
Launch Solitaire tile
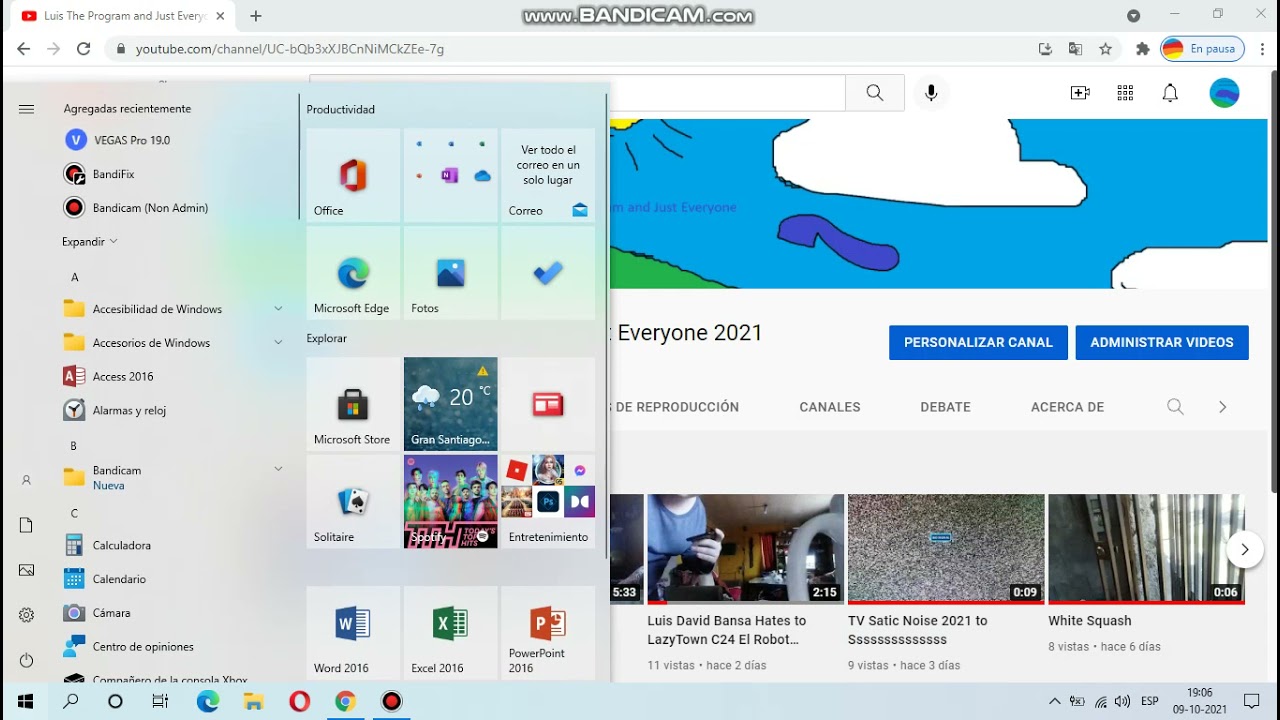[353, 502]
